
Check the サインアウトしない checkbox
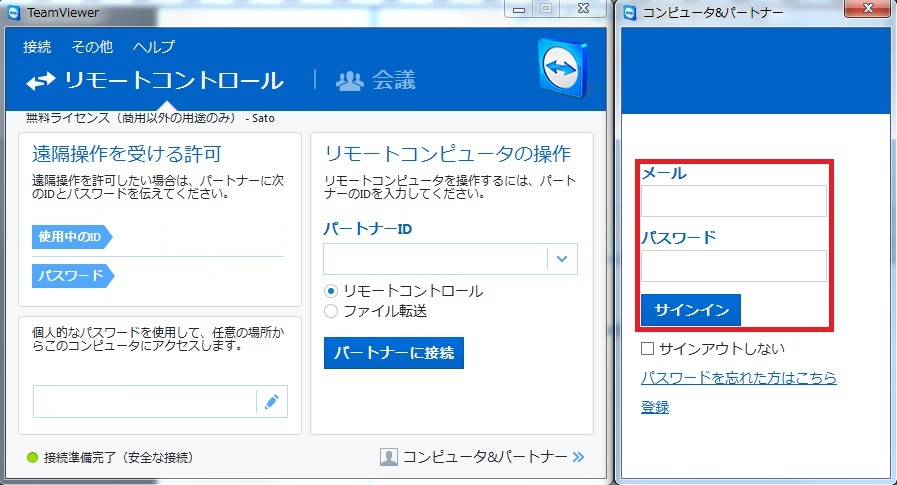pos(647,348)
